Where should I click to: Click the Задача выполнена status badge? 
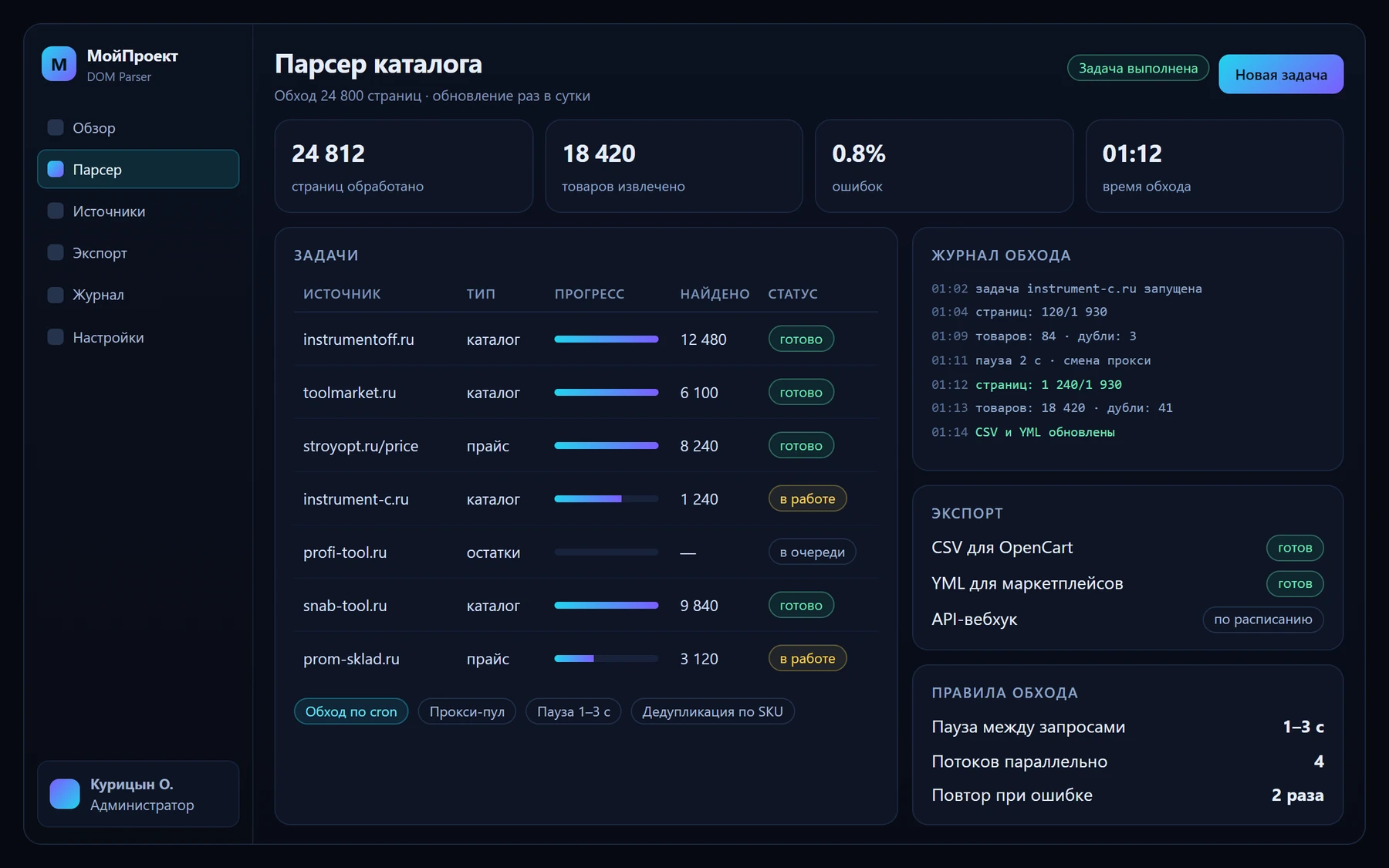coord(1138,68)
